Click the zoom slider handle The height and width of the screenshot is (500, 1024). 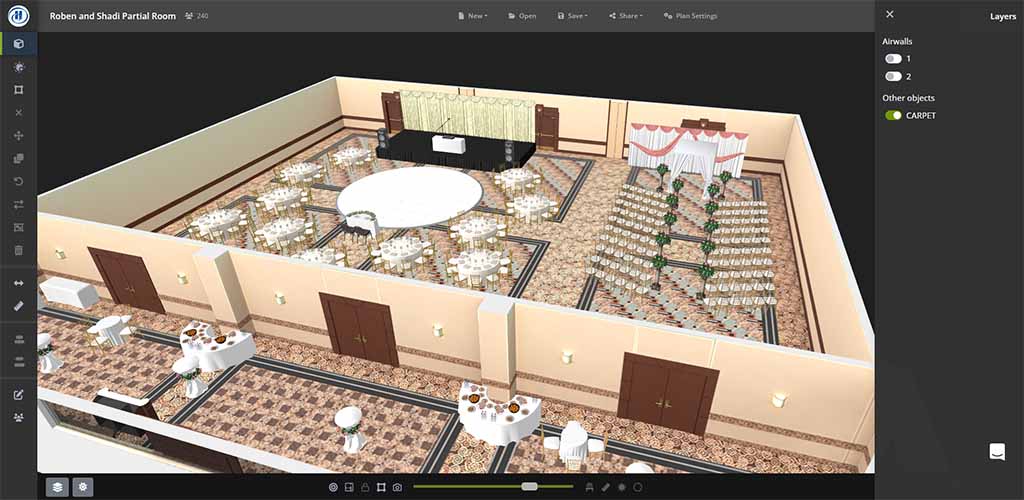tap(530, 486)
